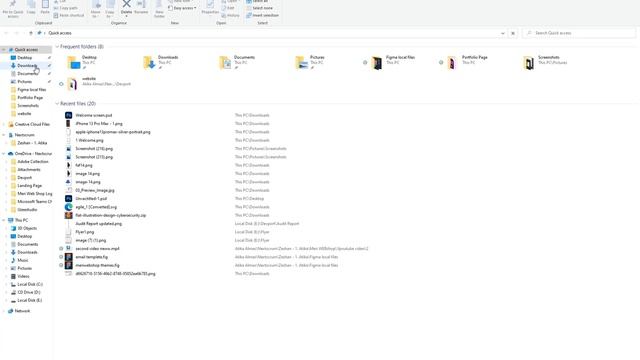The width and height of the screenshot is (640, 360).
Task: Open the Pictures frequent folder icon
Action: (x=302, y=63)
